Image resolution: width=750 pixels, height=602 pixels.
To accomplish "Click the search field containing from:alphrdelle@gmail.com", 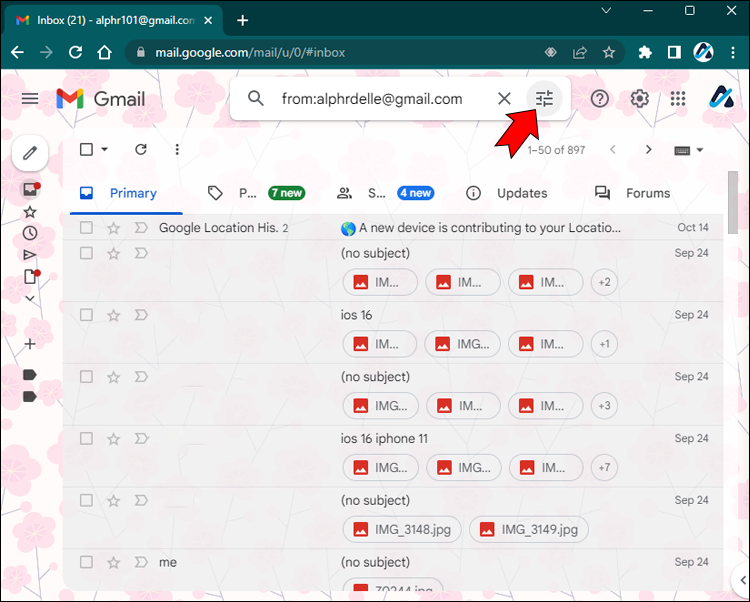I will tap(372, 99).
